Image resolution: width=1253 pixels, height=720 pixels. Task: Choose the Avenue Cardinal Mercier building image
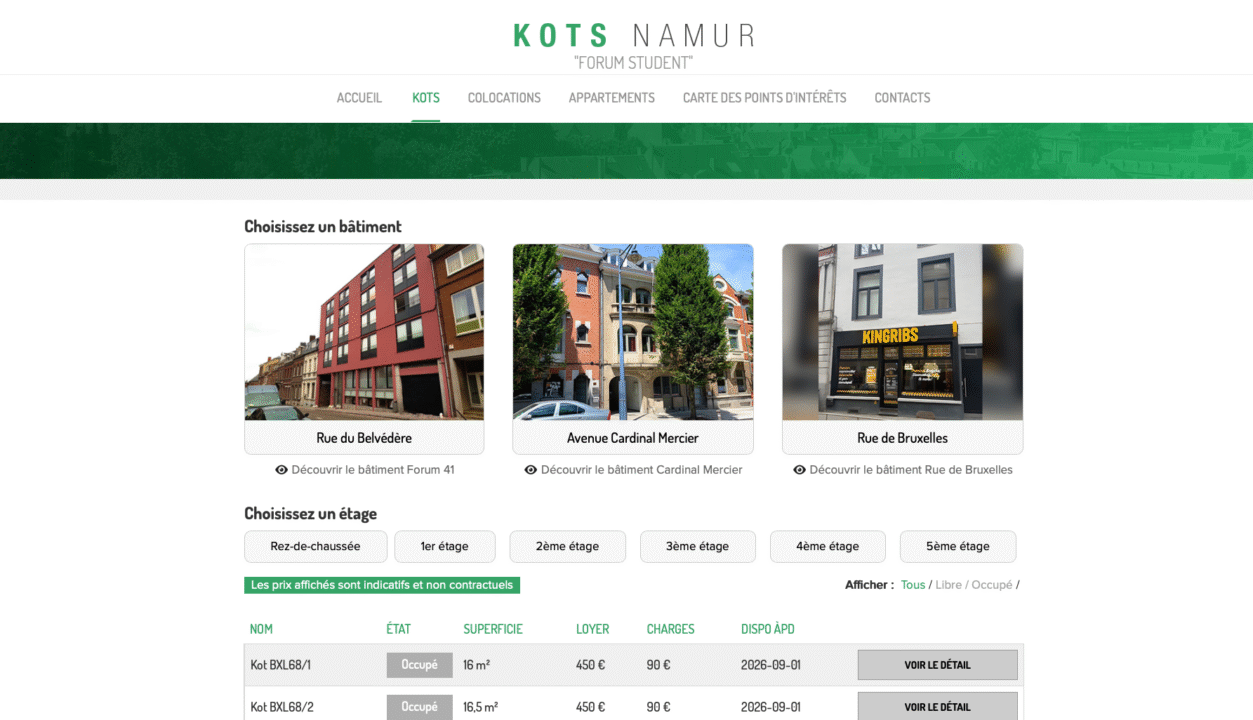[632, 332]
